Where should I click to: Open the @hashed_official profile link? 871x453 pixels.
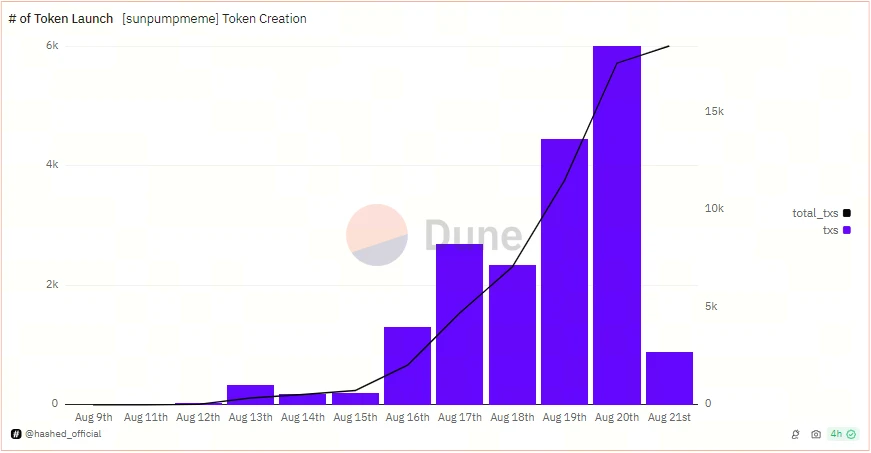[63, 434]
